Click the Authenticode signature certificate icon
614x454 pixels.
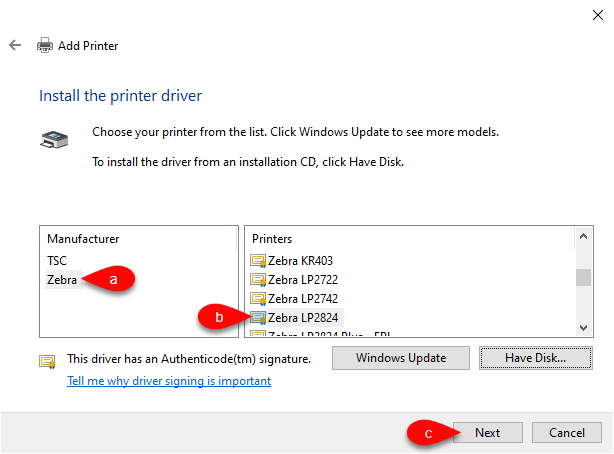pyautogui.click(x=47, y=361)
